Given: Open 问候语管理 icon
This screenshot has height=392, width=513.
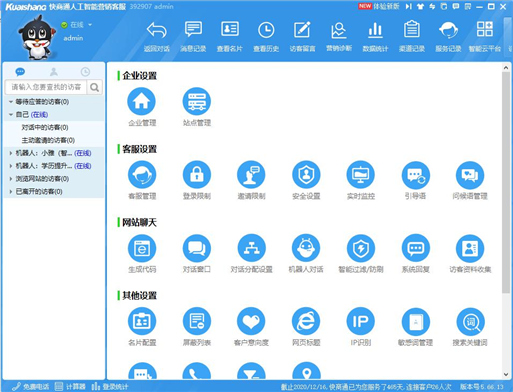Looking at the screenshot, I should tap(470, 175).
